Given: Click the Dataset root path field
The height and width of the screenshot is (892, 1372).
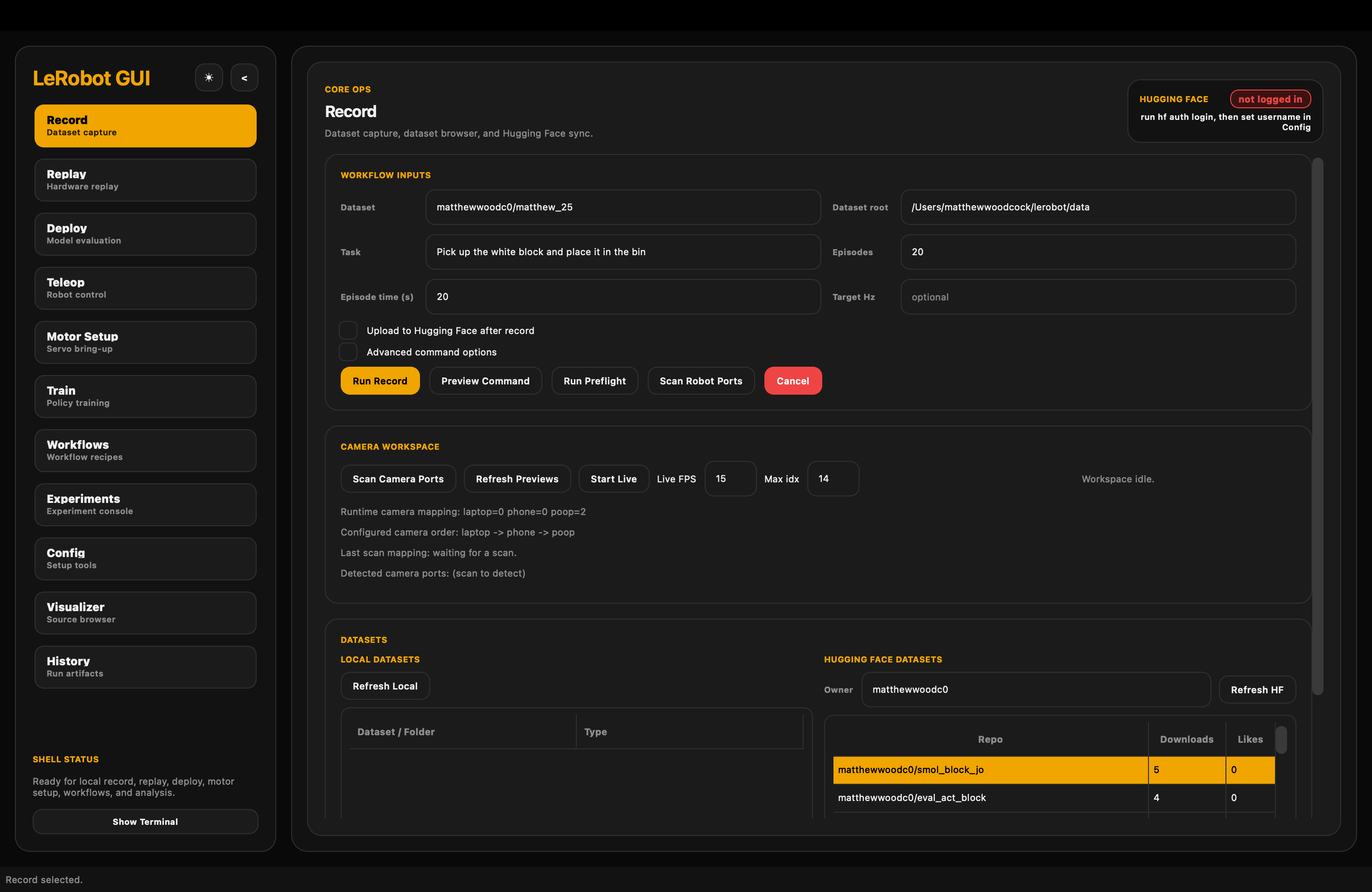Looking at the screenshot, I should pos(1098,207).
